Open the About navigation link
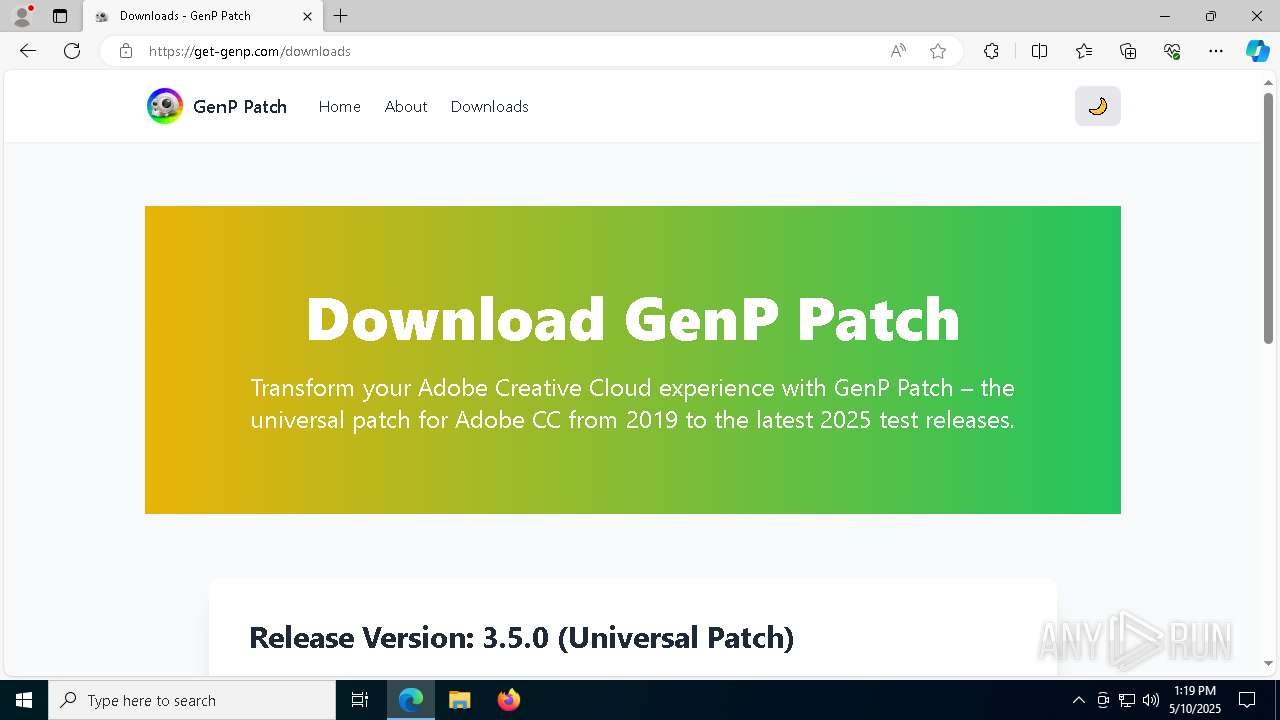Image resolution: width=1280 pixels, height=720 pixels. pos(406,106)
